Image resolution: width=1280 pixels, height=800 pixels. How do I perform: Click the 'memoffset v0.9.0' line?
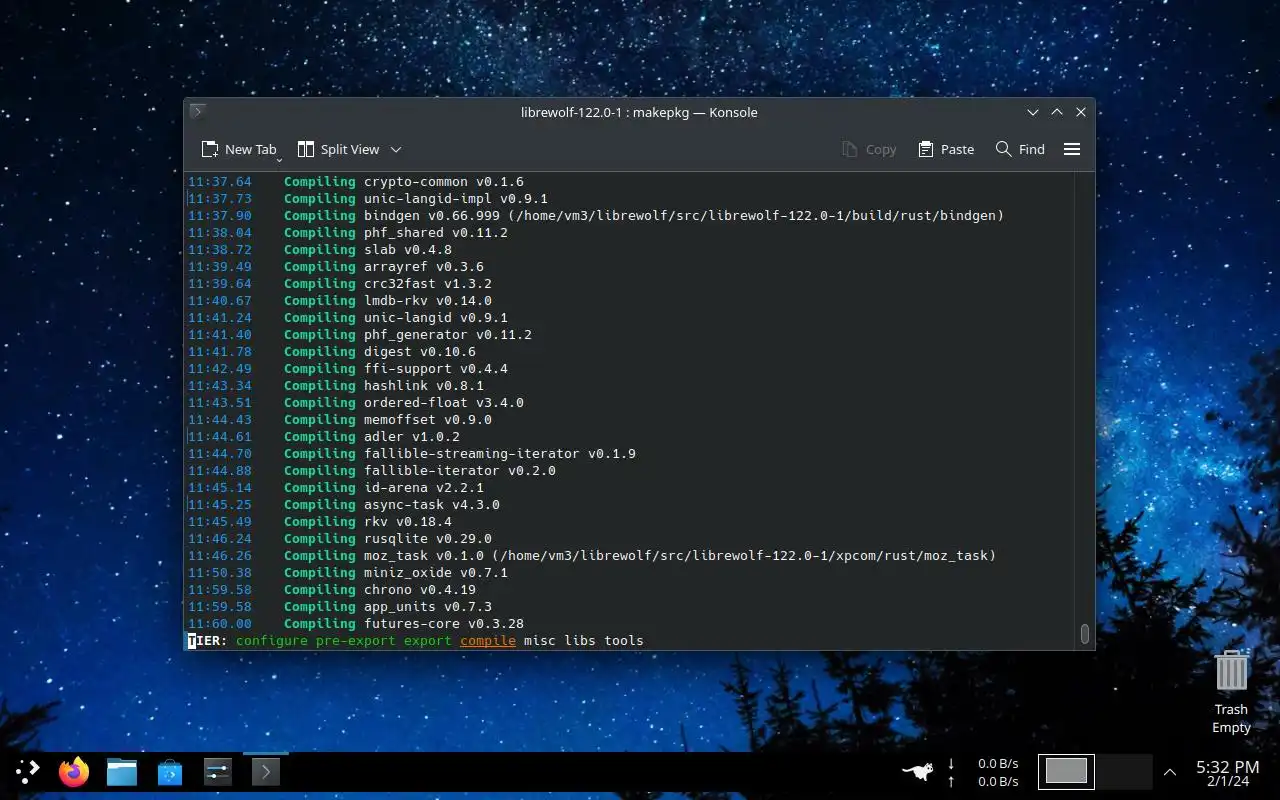pyautogui.click(x=428, y=420)
